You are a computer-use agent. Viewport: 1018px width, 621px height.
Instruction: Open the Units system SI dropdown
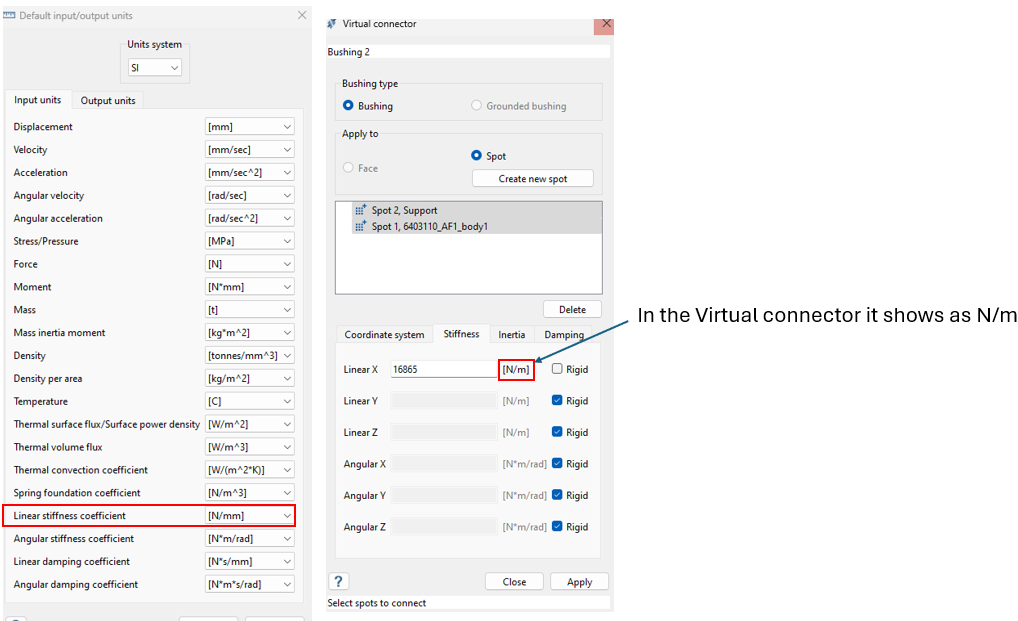coord(155,67)
